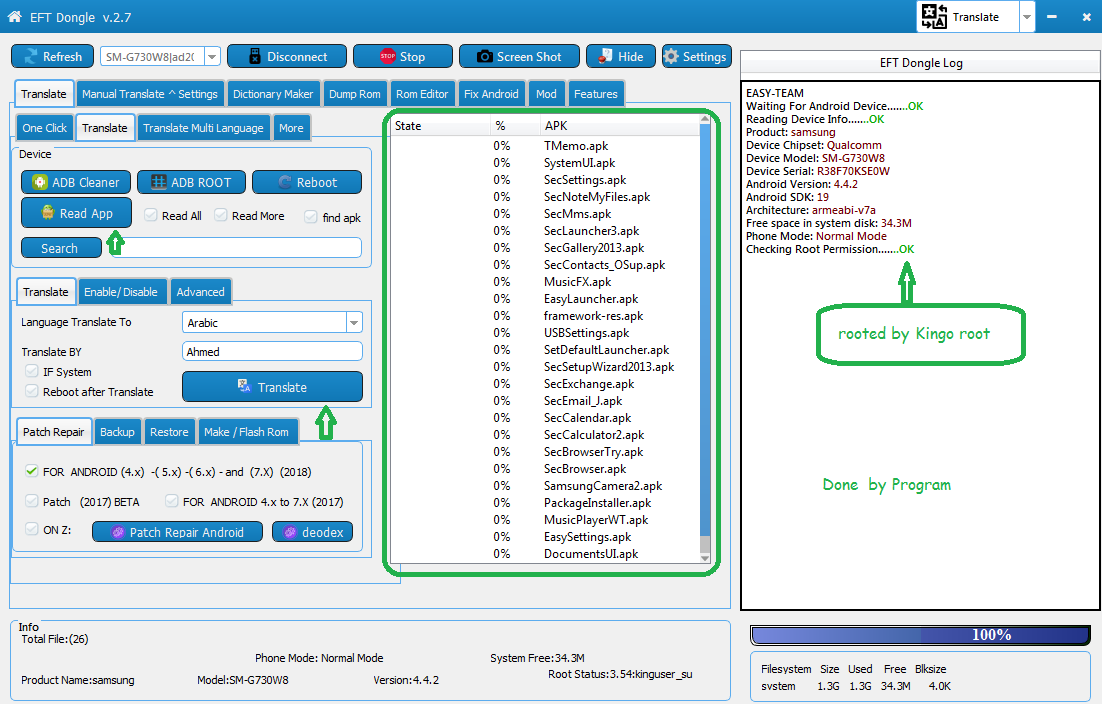Click the red Stop sign icon
1102x704 pixels.
387,57
